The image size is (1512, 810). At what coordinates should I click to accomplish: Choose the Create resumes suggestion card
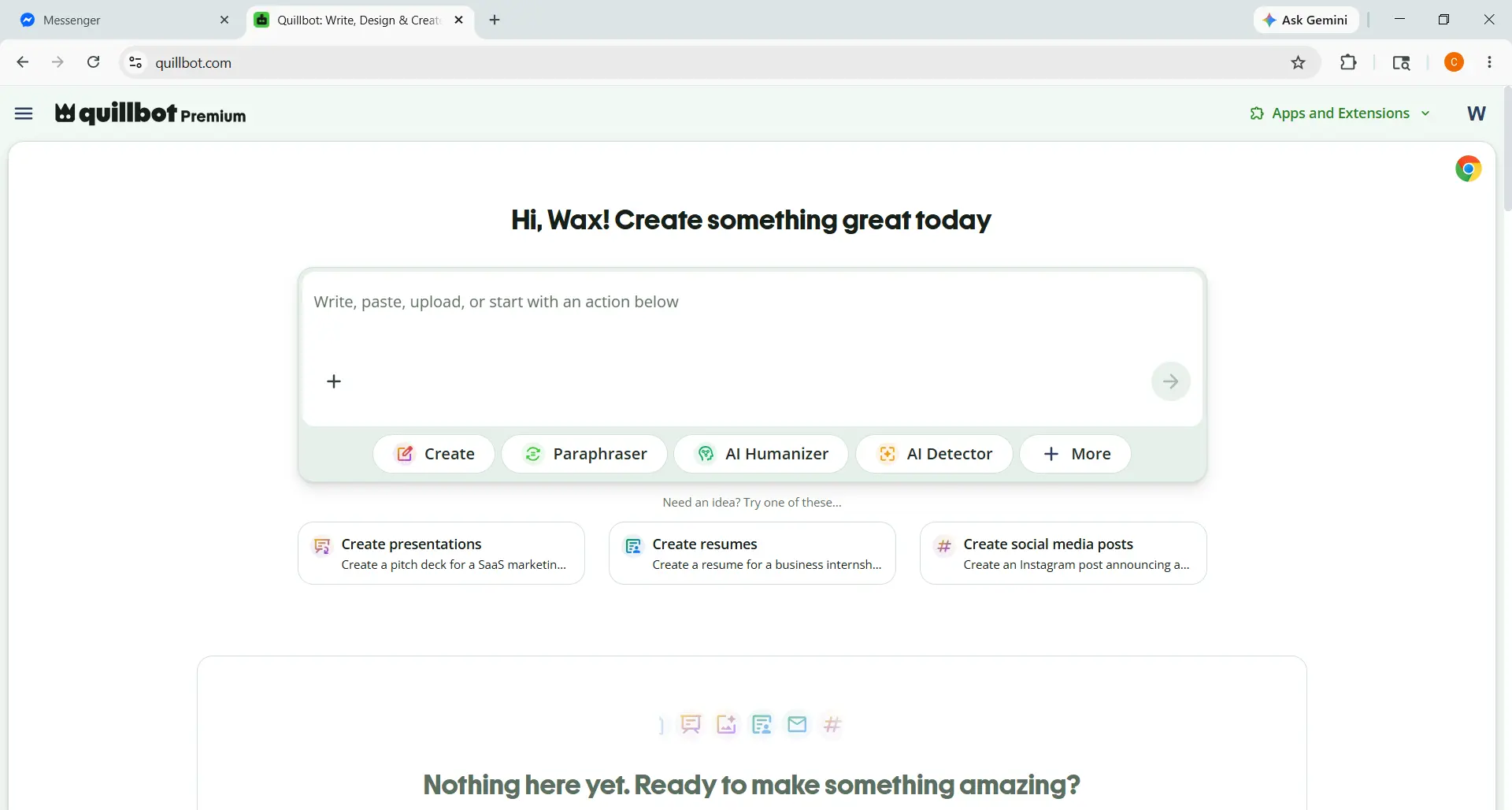click(752, 553)
